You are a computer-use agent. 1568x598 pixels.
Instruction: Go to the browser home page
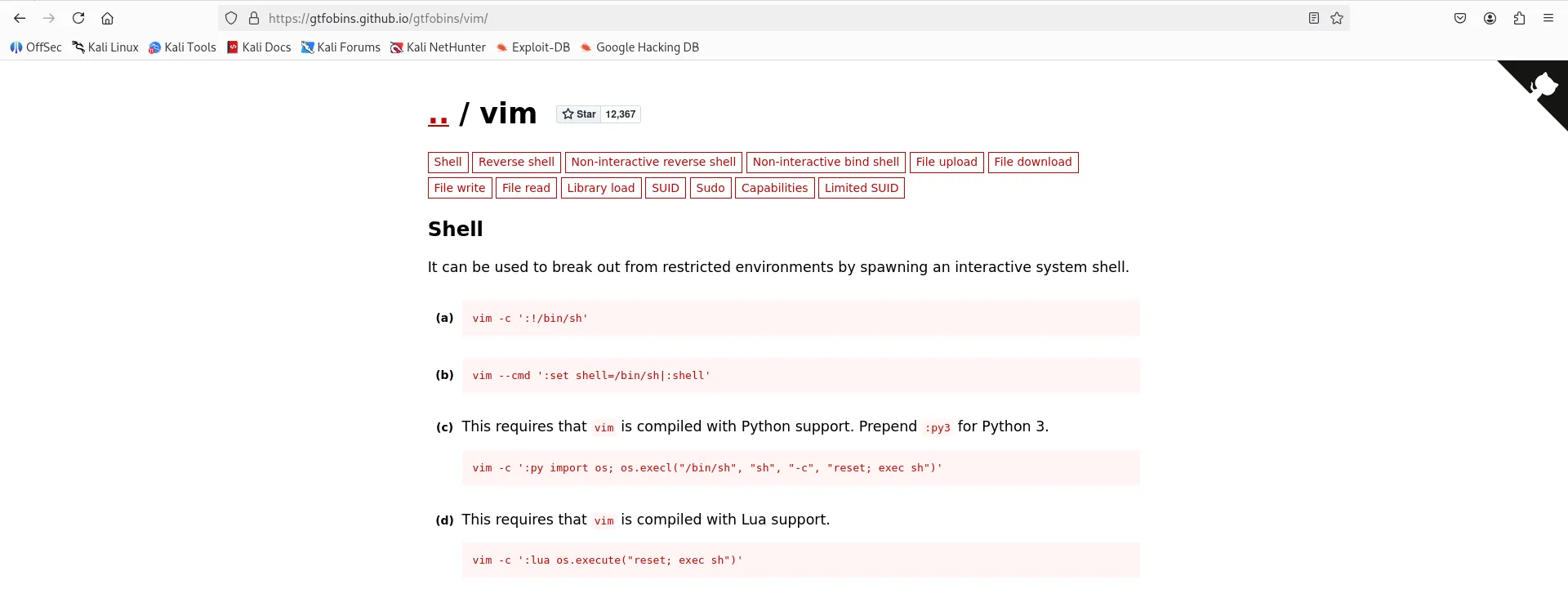(107, 18)
